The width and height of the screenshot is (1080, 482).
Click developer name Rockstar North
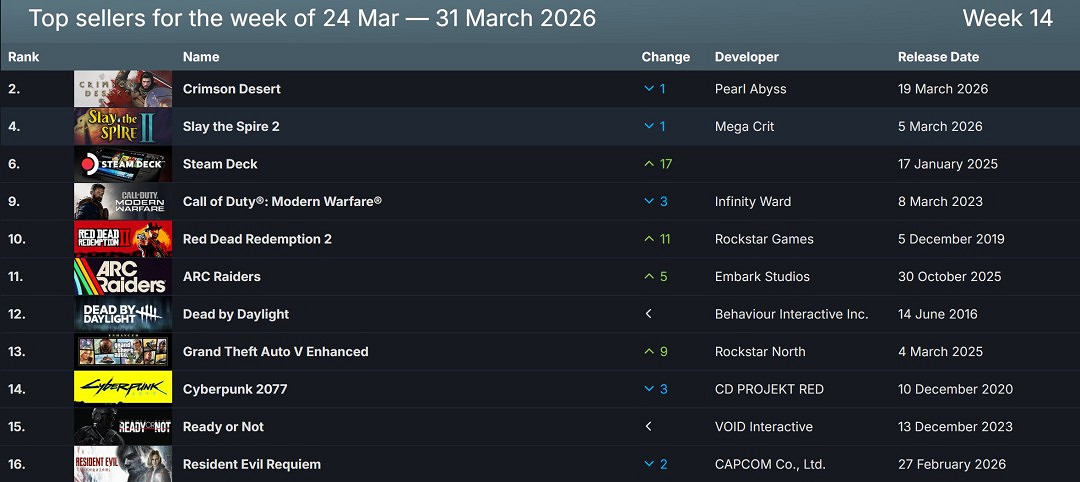point(760,351)
